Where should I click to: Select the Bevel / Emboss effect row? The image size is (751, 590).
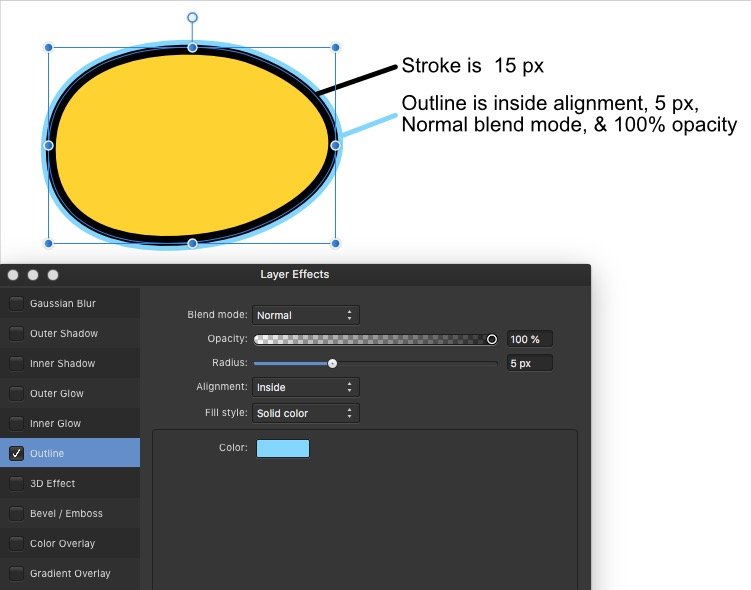pos(70,513)
